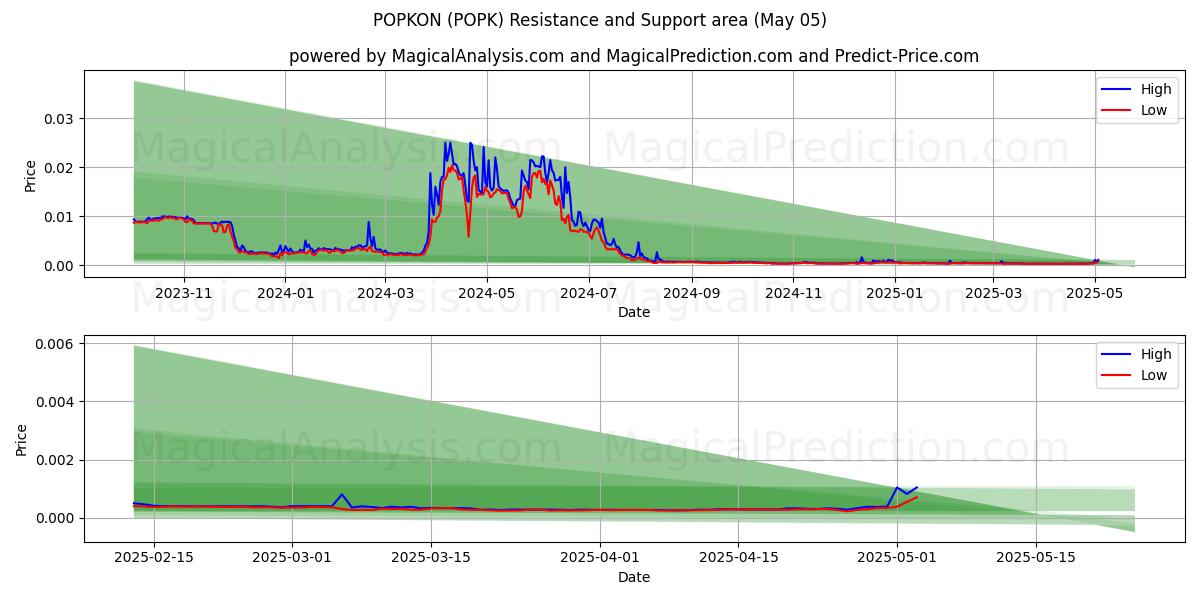Click the '2023-11' date tick on top chart
The image size is (1200, 600).
[x=184, y=293]
